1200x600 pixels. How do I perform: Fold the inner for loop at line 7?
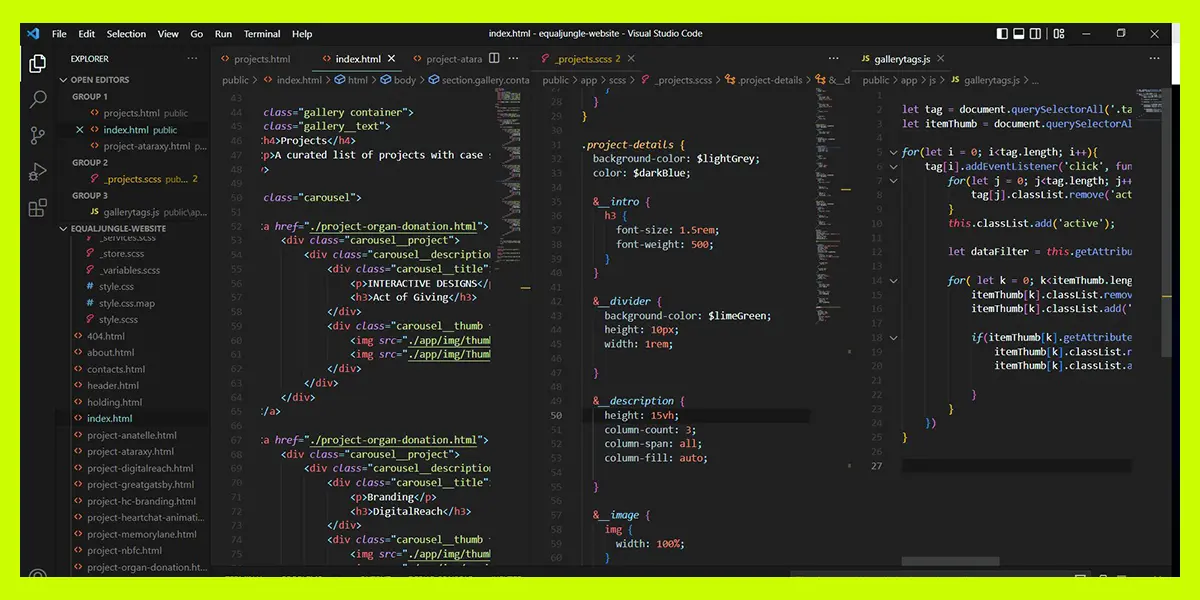tap(894, 181)
